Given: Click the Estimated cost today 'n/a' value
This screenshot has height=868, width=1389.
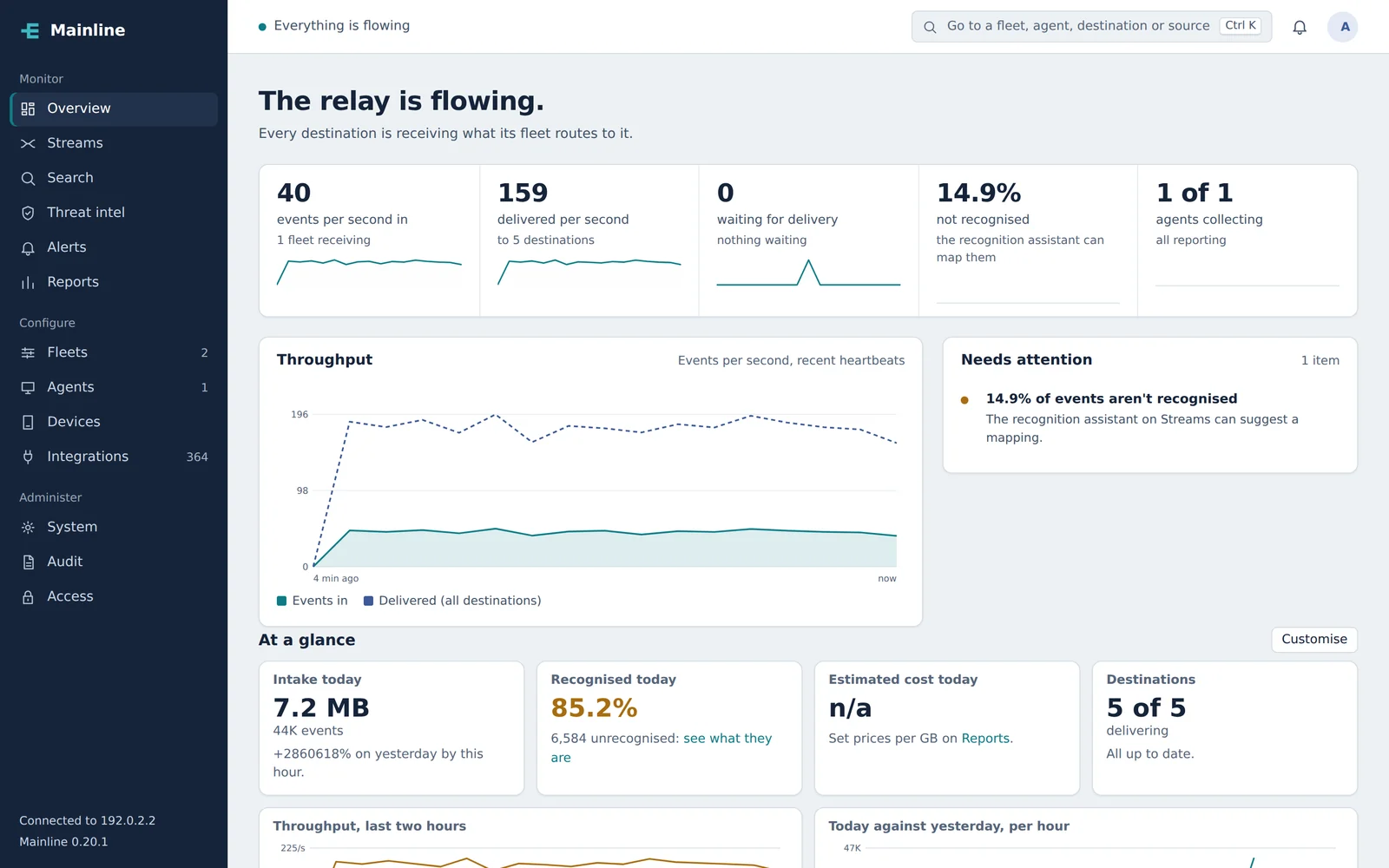Looking at the screenshot, I should click(x=850, y=708).
